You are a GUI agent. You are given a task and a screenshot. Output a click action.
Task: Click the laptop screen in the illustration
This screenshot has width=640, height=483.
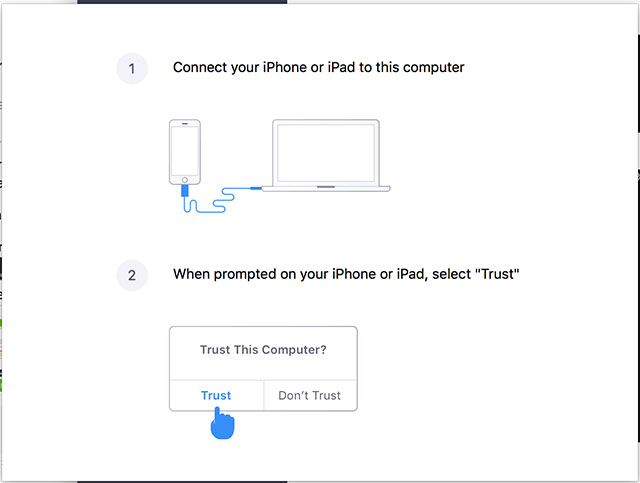(326, 152)
